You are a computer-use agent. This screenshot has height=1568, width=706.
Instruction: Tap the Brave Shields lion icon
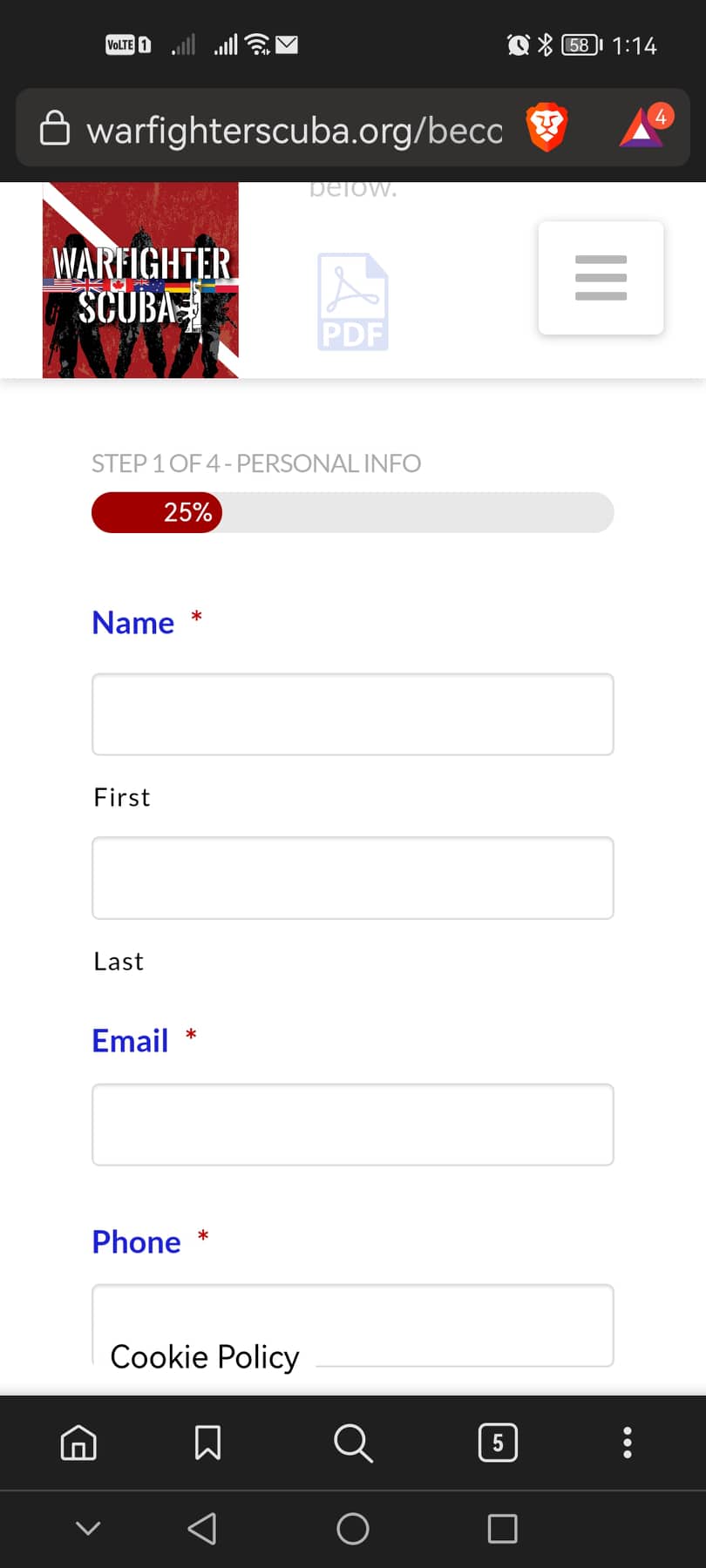point(546,127)
